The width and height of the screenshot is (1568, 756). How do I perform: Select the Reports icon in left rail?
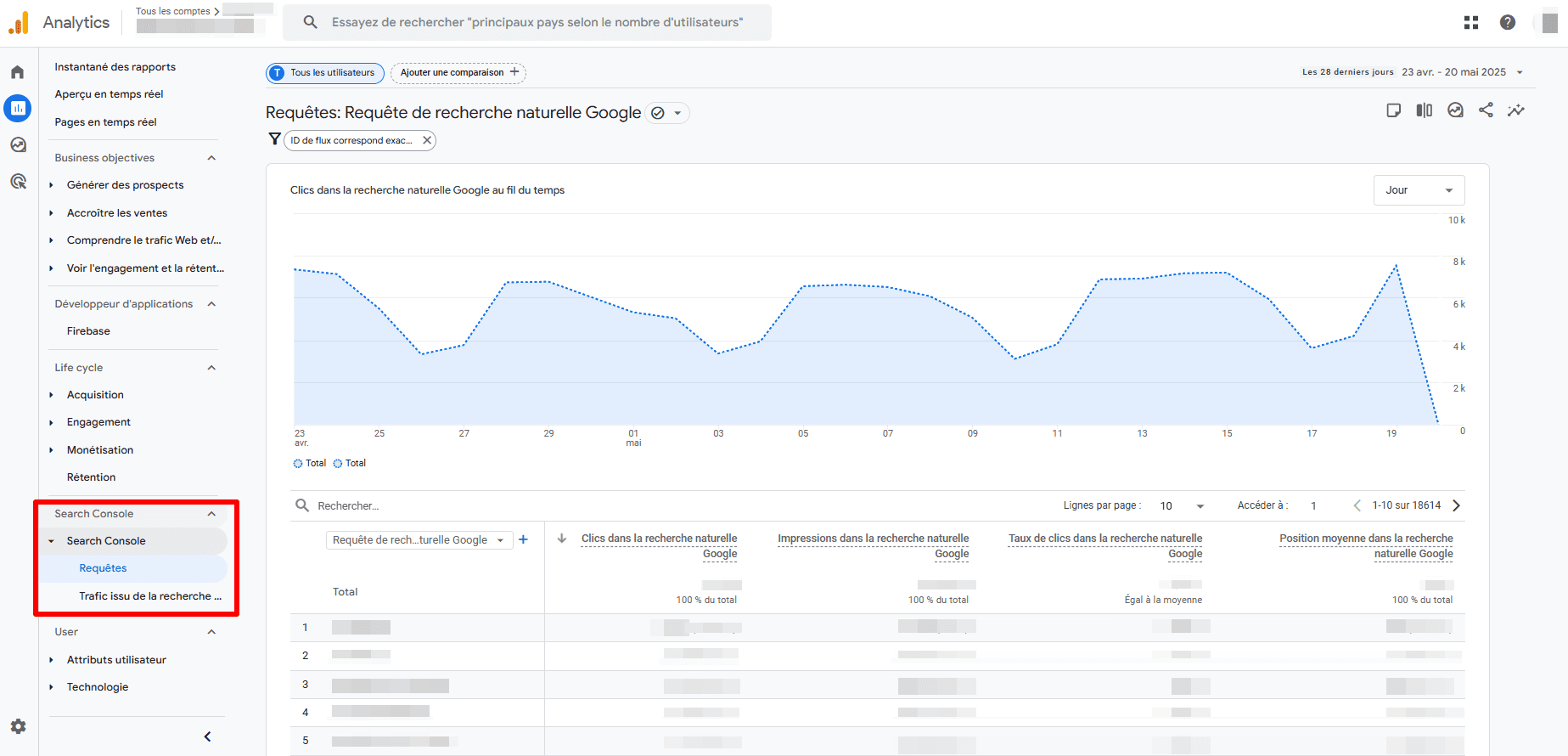(18, 108)
